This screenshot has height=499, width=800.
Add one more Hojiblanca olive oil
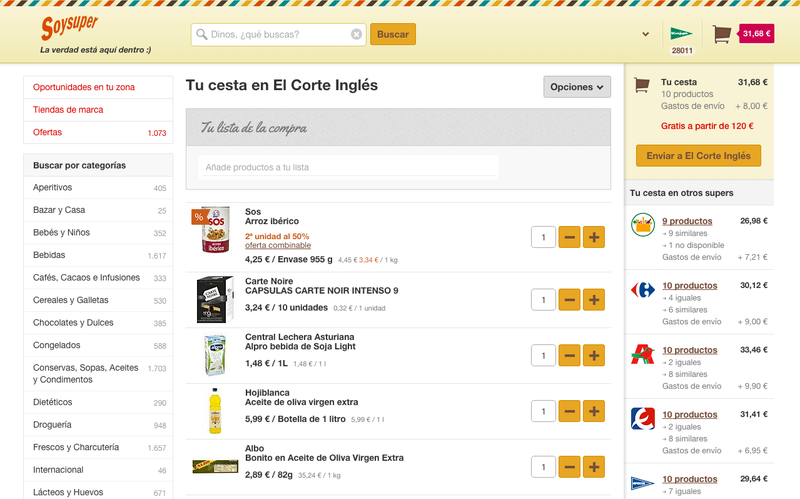[x=594, y=411]
